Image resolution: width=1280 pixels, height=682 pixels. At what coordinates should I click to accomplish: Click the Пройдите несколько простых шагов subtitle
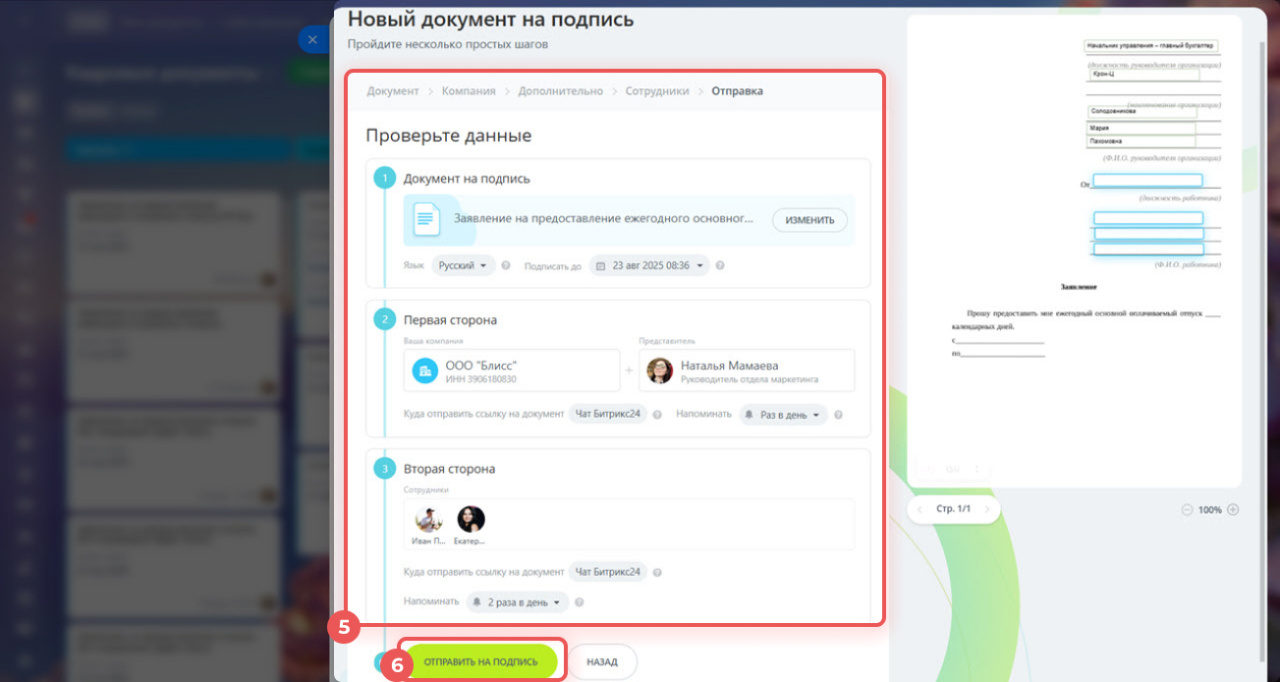(x=448, y=45)
